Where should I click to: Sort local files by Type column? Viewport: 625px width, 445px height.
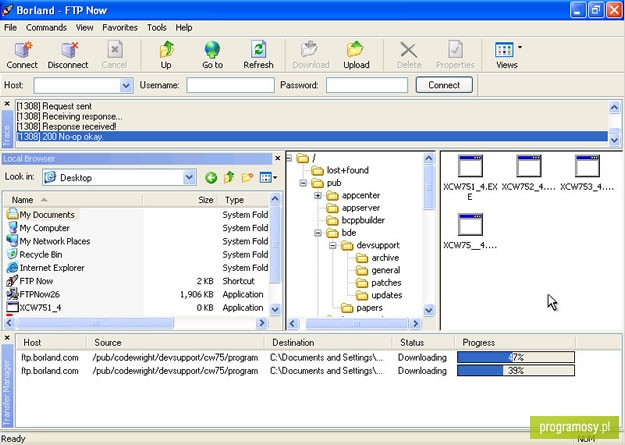coord(244,200)
